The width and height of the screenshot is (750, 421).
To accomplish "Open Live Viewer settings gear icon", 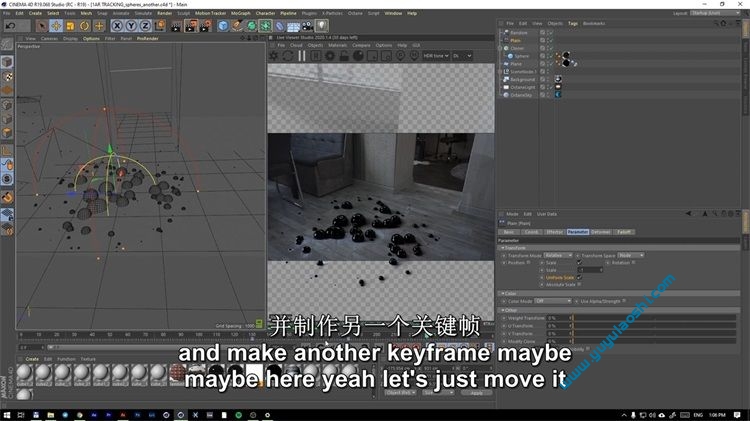I will tap(330, 56).
